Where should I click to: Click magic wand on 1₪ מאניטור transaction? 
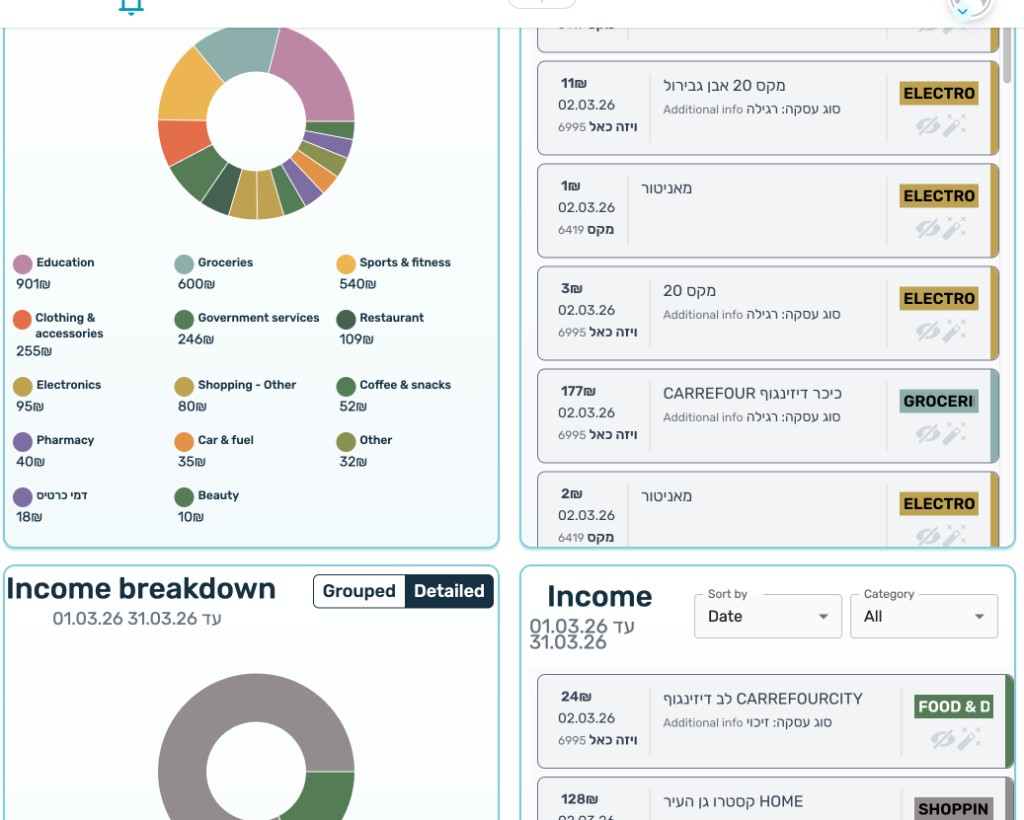pos(955,229)
